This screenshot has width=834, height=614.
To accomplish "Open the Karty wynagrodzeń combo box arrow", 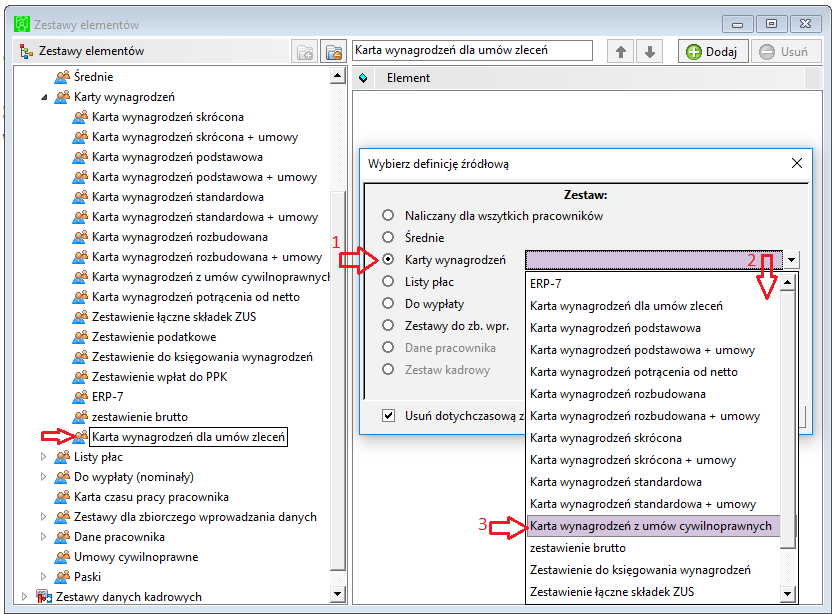I will coord(791,260).
